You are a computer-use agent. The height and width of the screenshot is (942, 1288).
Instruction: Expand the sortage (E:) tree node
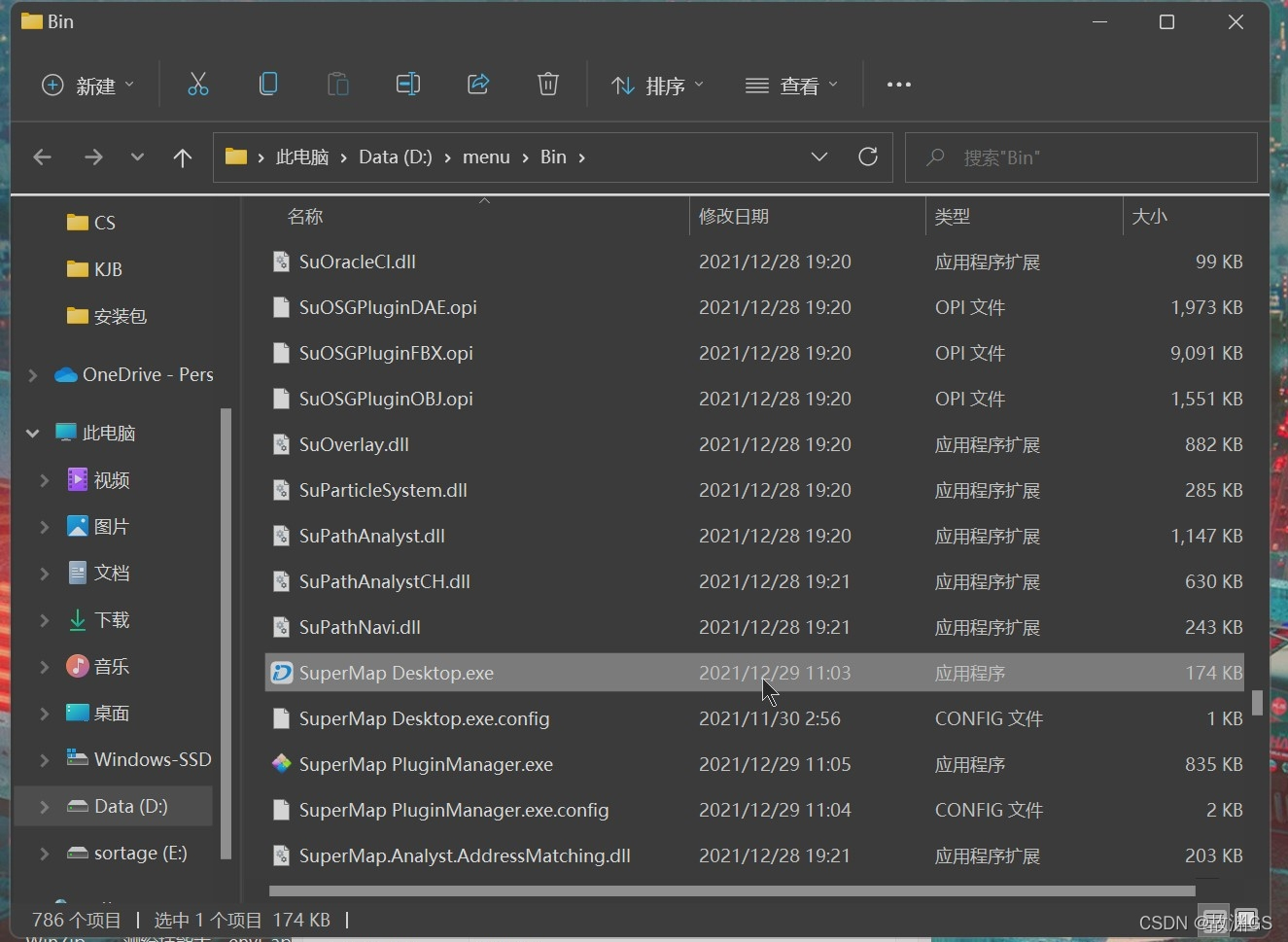coord(44,853)
